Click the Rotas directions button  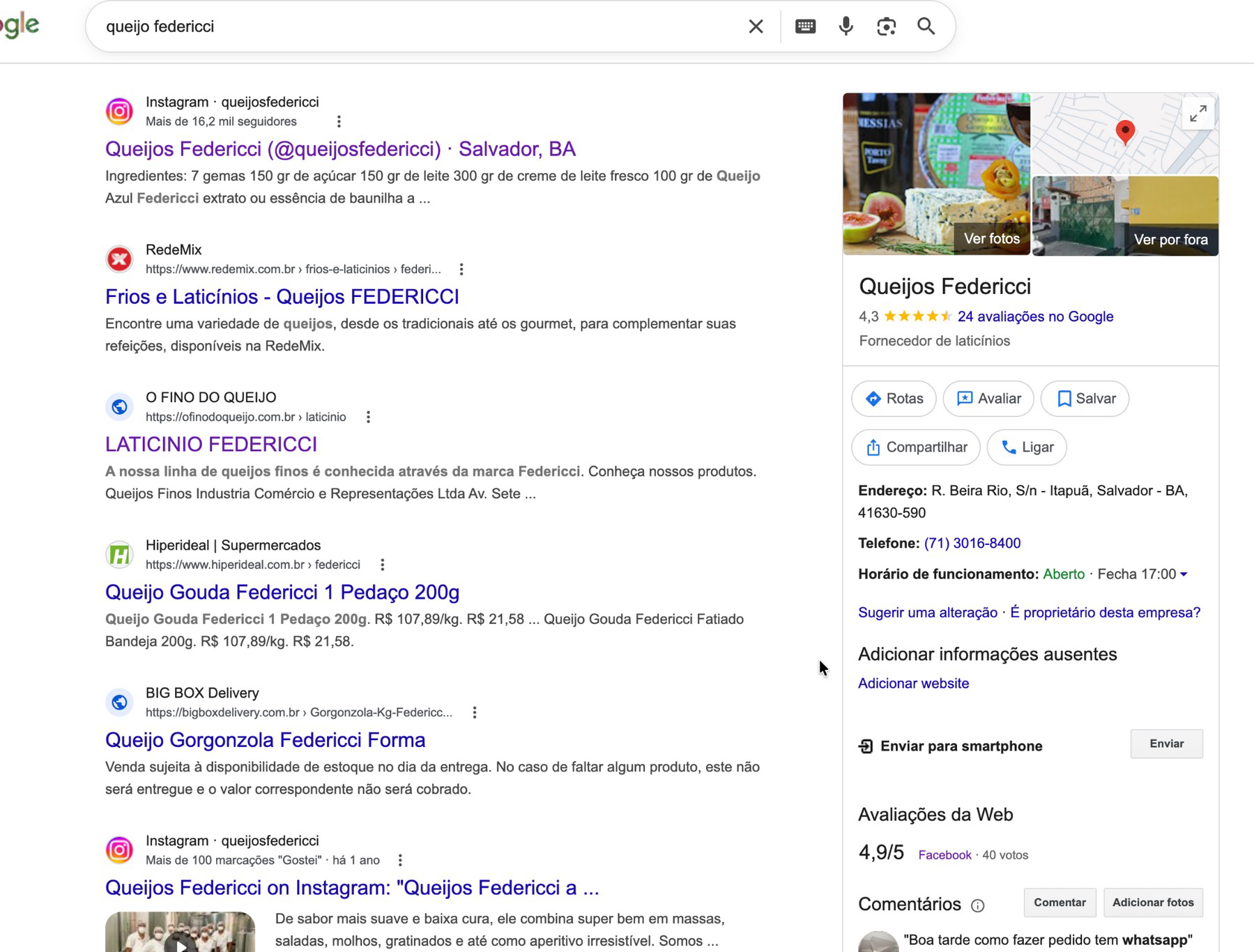pyautogui.click(x=894, y=399)
